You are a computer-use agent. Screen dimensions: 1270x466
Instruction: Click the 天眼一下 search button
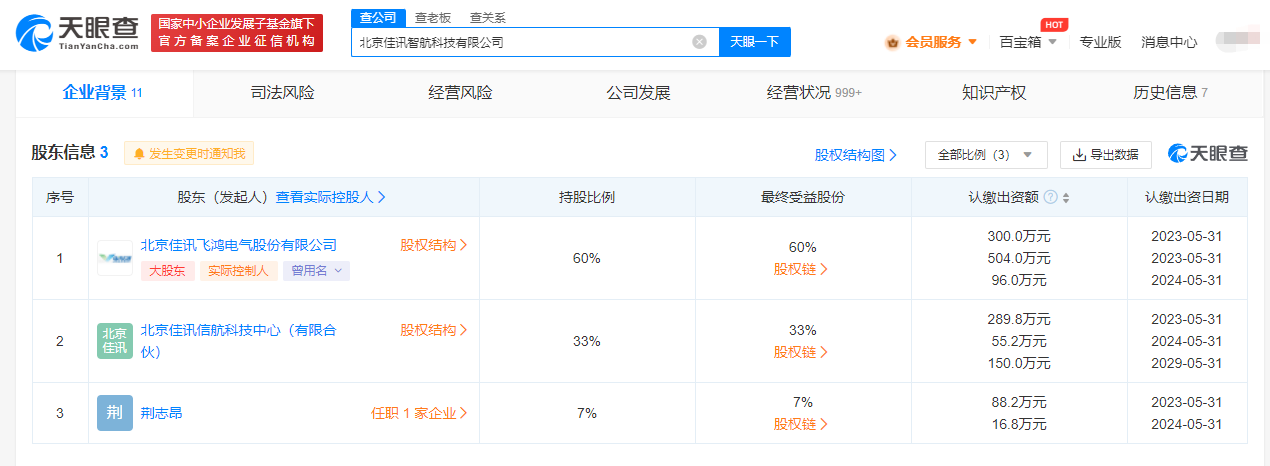click(x=755, y=42)
